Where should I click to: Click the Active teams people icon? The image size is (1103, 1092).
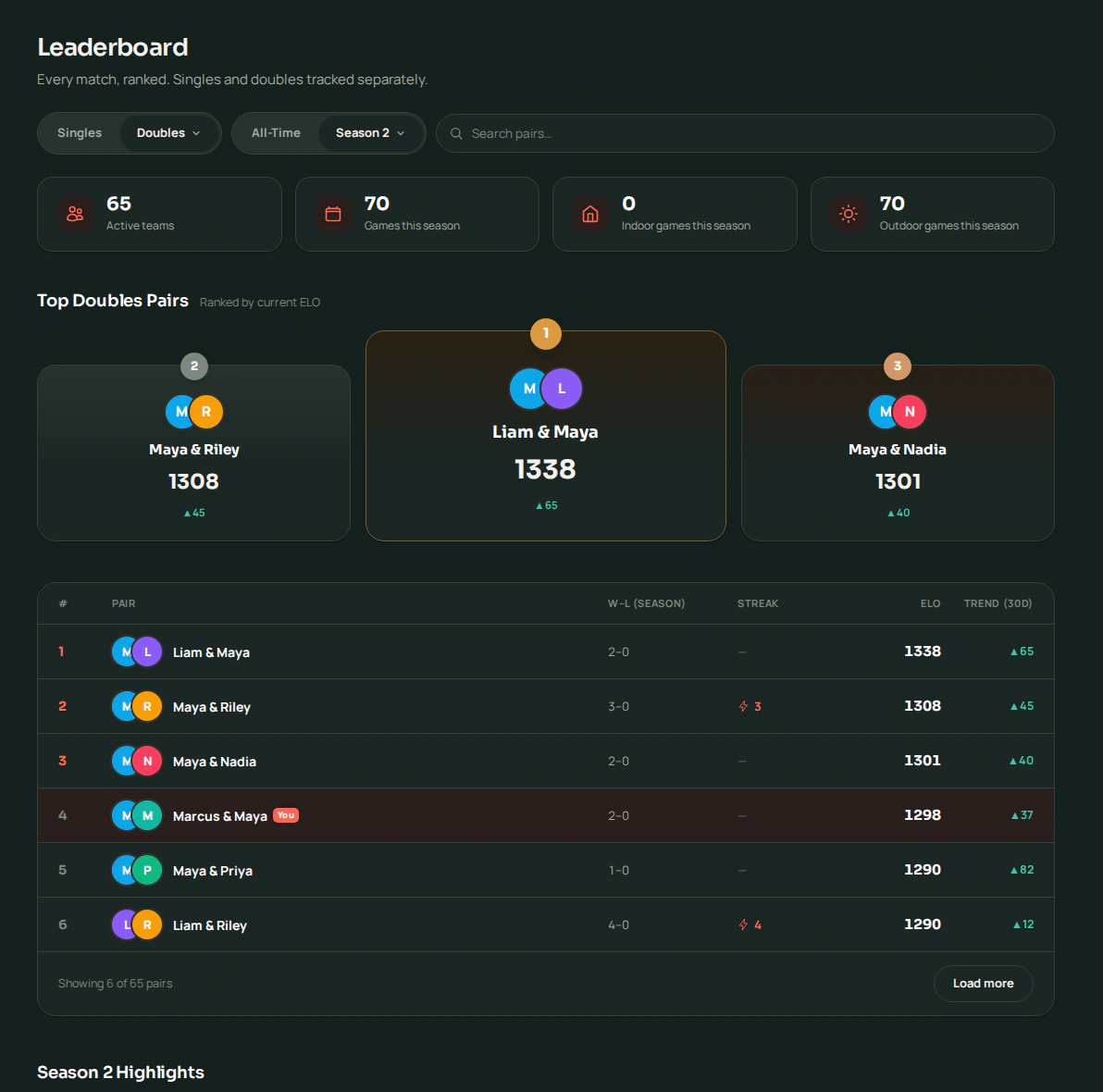pos(75,214)
